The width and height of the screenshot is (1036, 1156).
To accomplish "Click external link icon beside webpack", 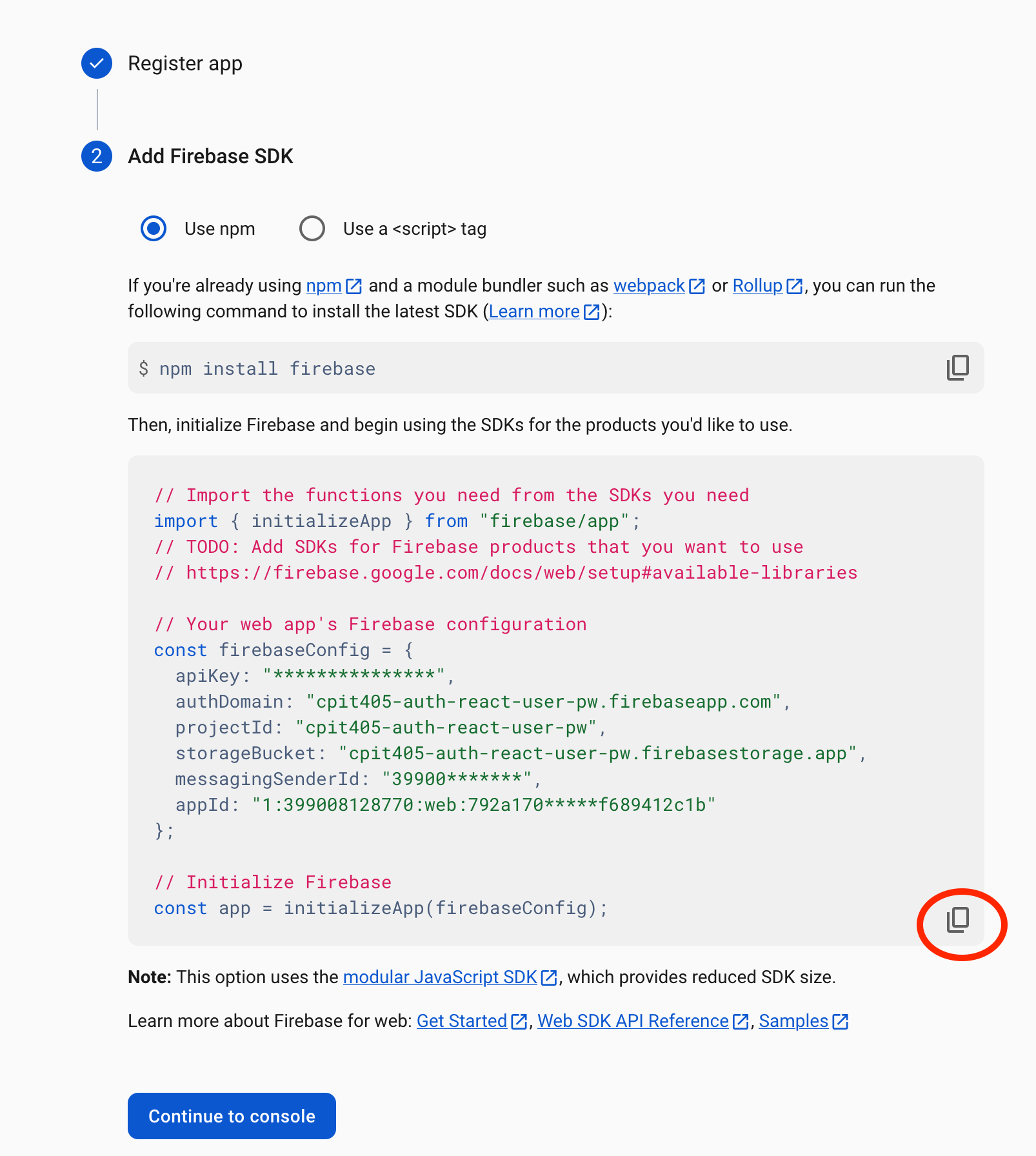I will [x=697, y=286].
